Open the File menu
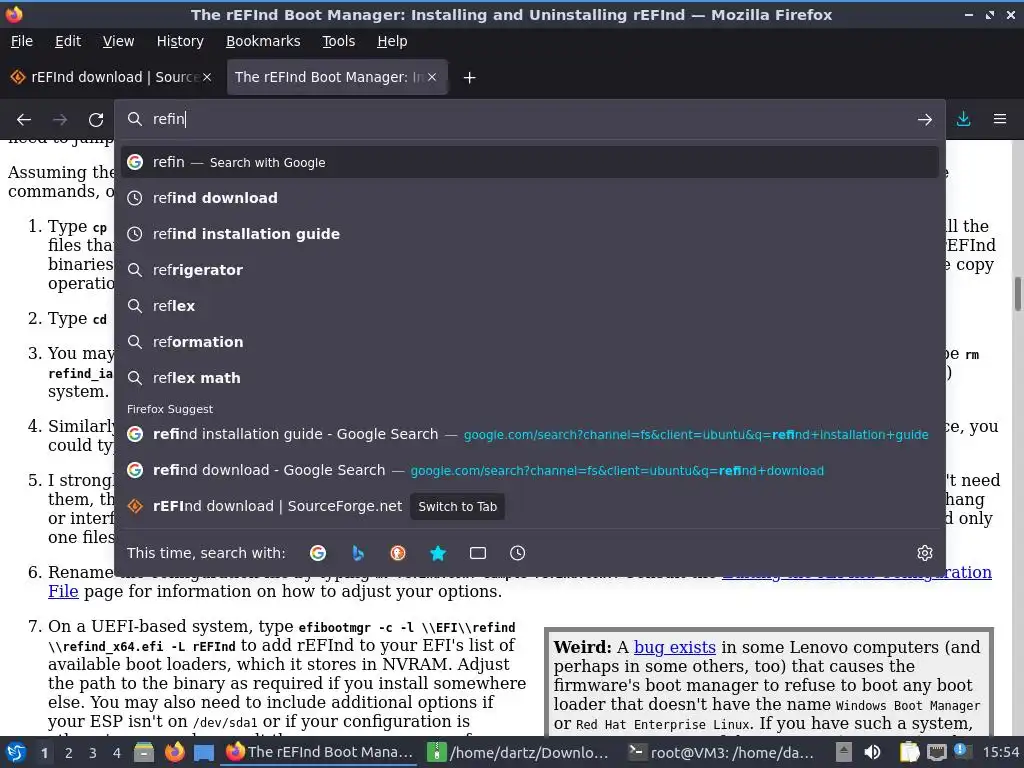The height and width of the screenshot is (768, 1024). 22,41
